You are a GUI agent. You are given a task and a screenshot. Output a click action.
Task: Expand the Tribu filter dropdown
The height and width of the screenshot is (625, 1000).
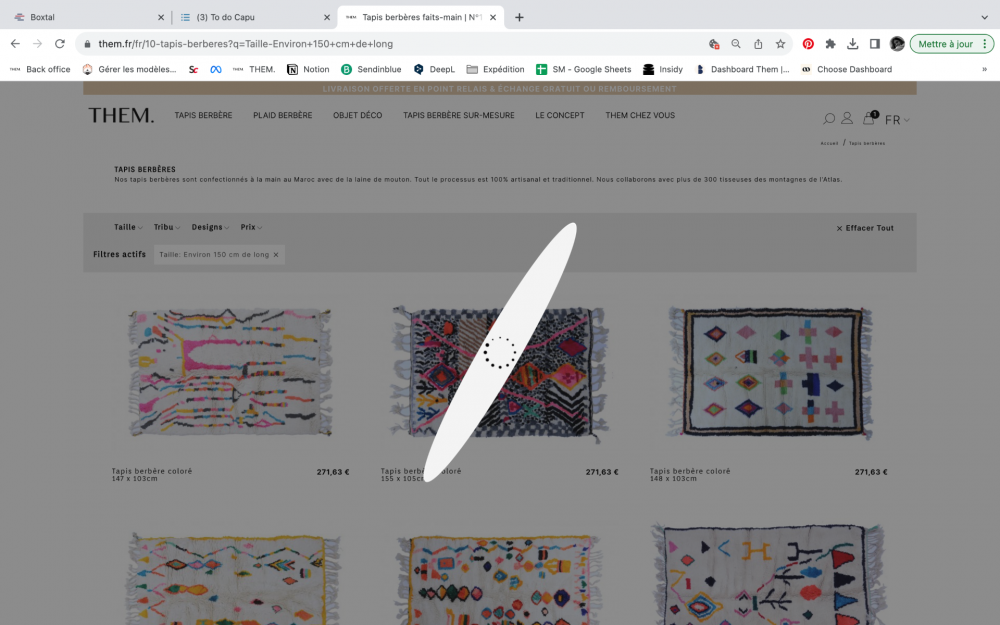coord(166,227)
